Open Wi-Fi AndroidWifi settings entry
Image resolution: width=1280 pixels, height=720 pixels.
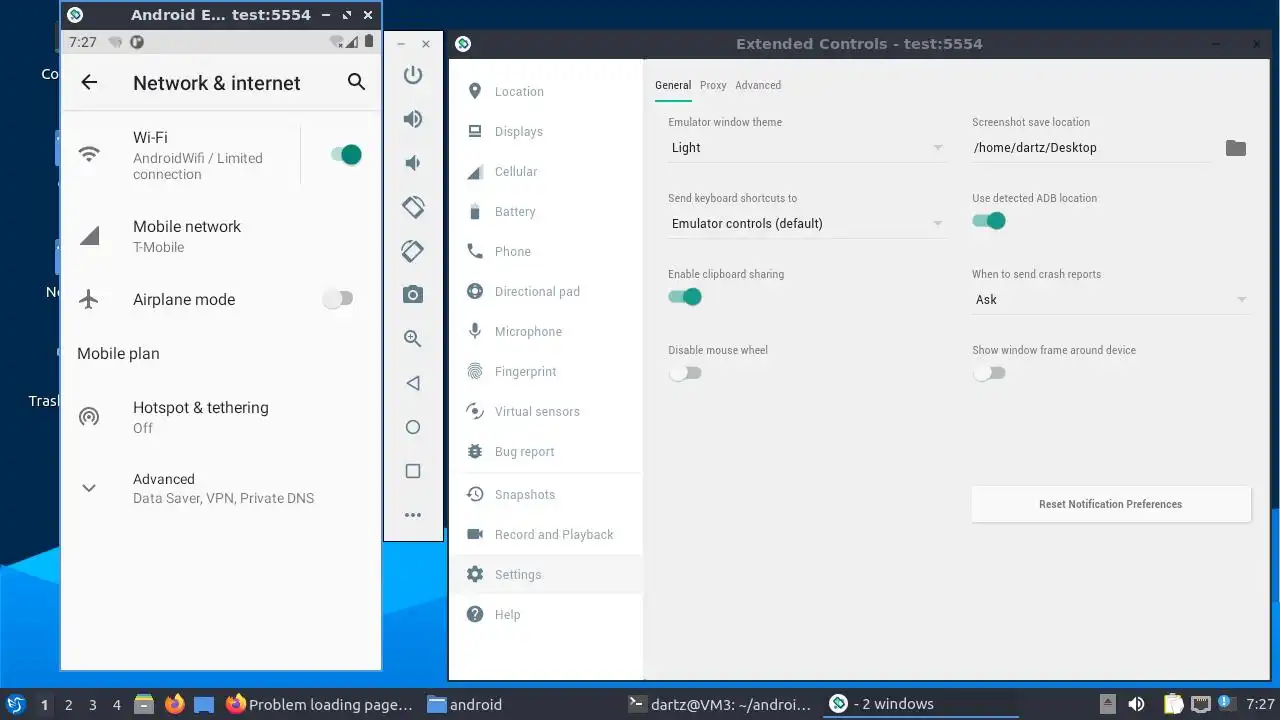coord(181,155)
